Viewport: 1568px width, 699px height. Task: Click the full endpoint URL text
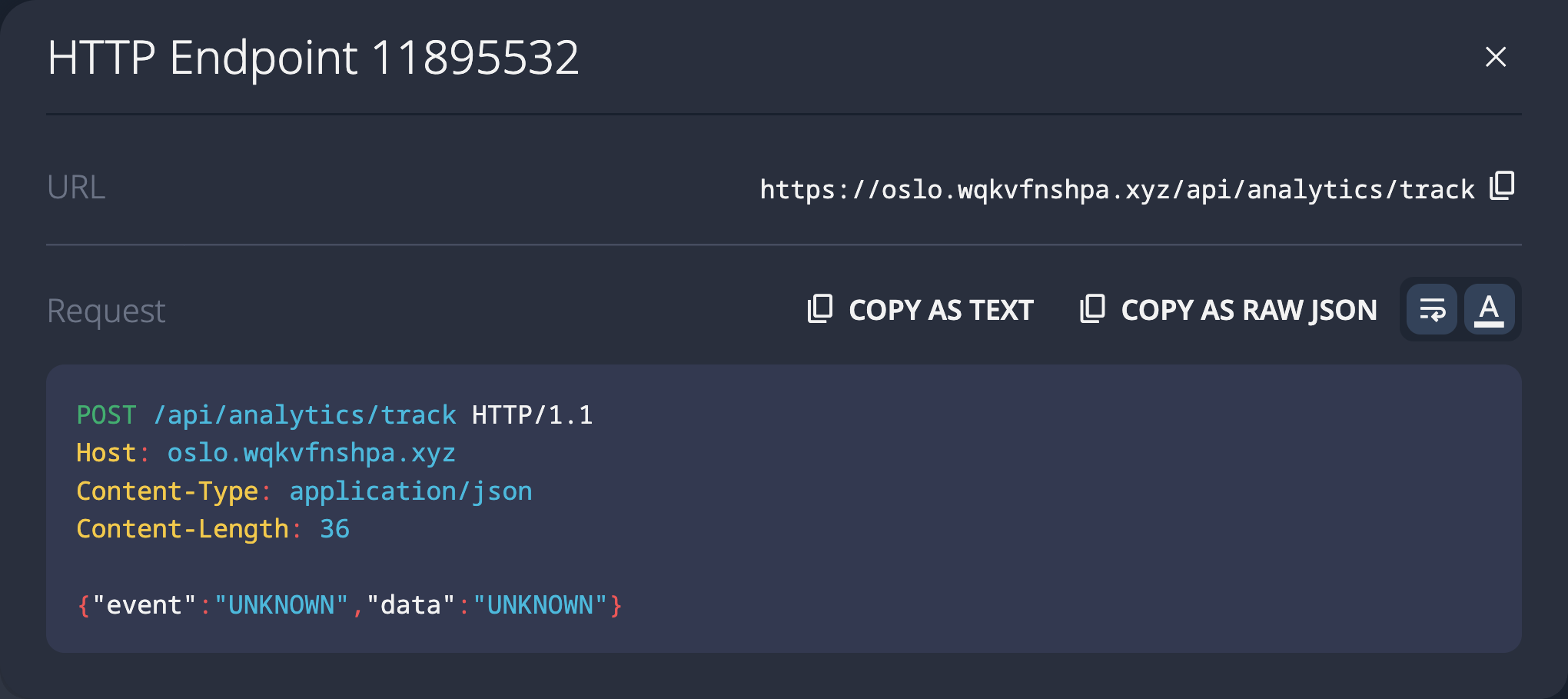pos(1117,189)
